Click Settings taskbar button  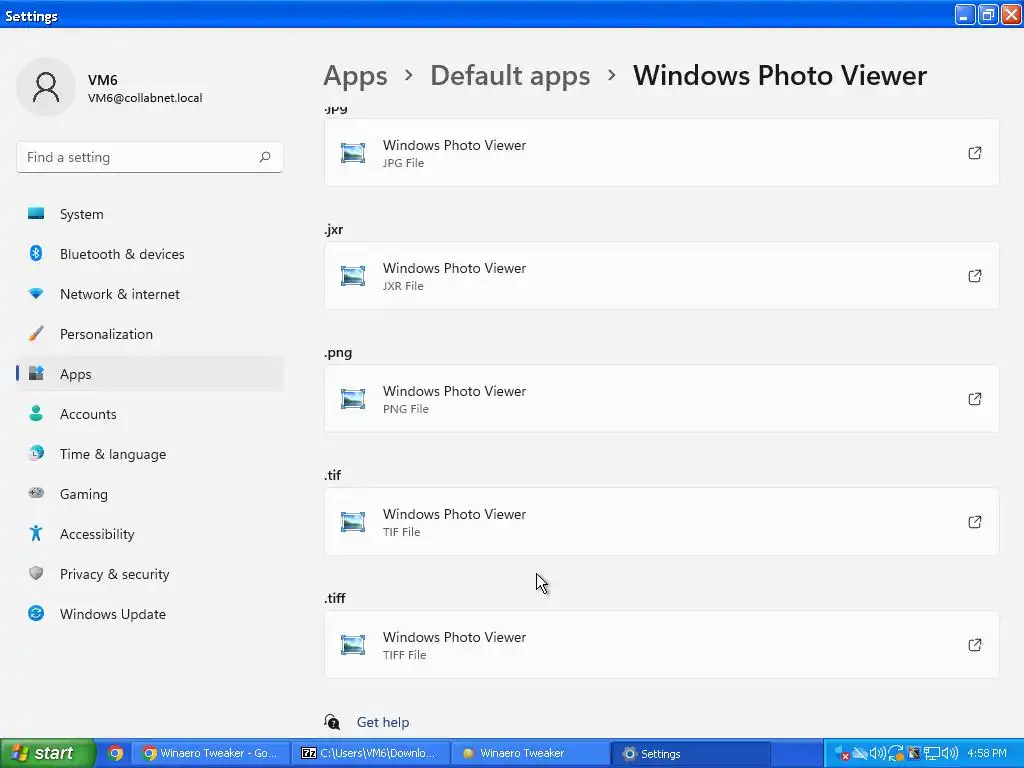click(690, 753)
